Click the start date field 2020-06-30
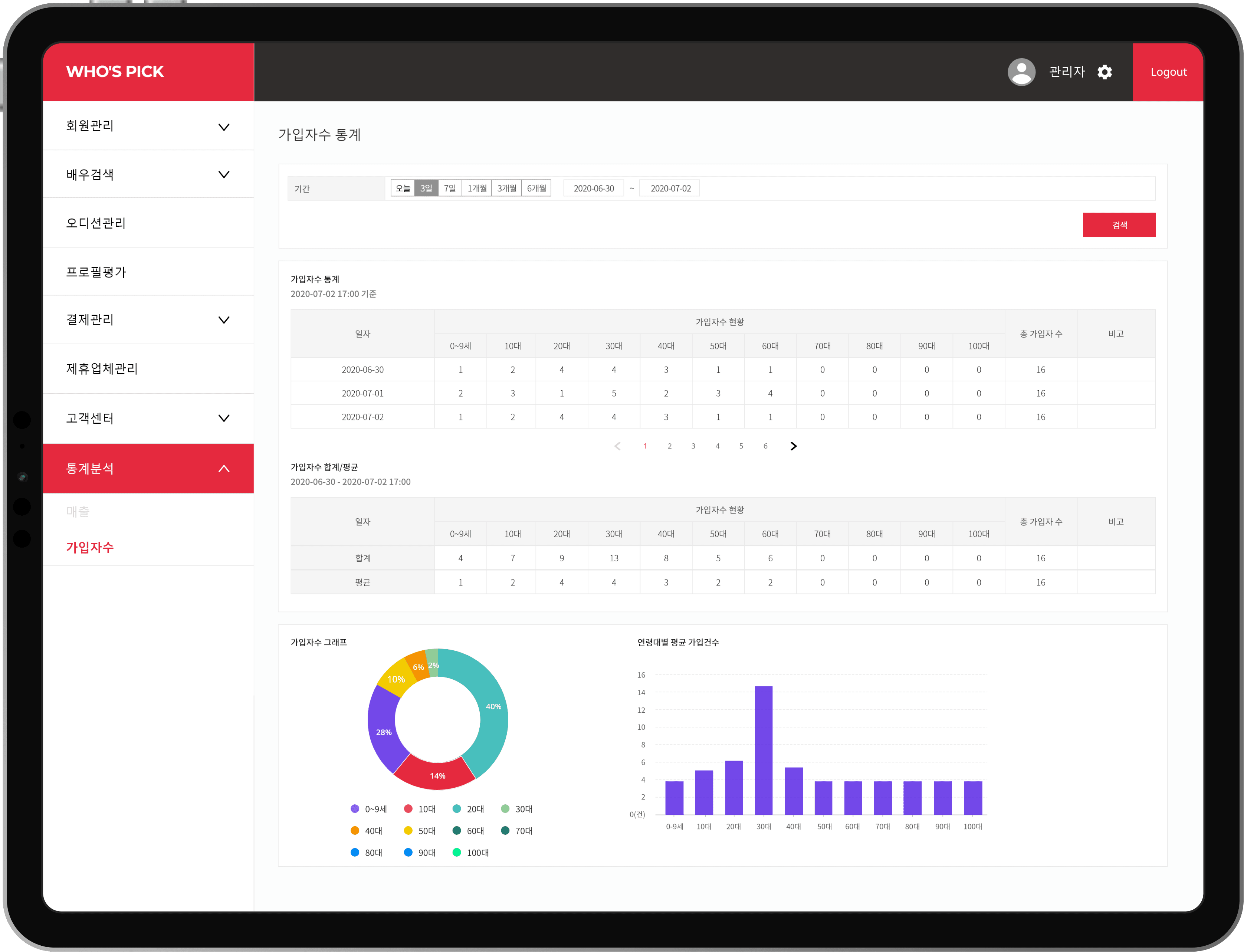Image resolution: width=1244 pixels, height=952 pixels. pyautogui.click(x=593, y=188)
